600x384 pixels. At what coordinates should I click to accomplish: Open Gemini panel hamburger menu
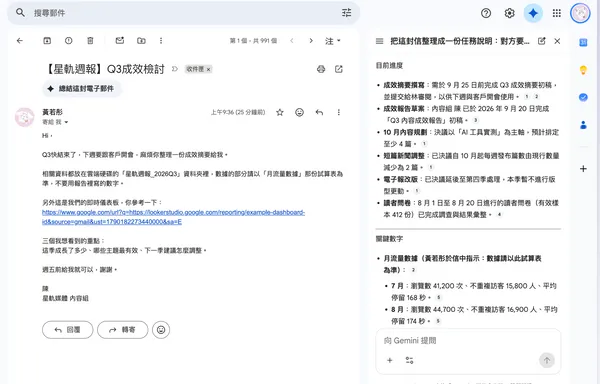click(x=380, y=41)
